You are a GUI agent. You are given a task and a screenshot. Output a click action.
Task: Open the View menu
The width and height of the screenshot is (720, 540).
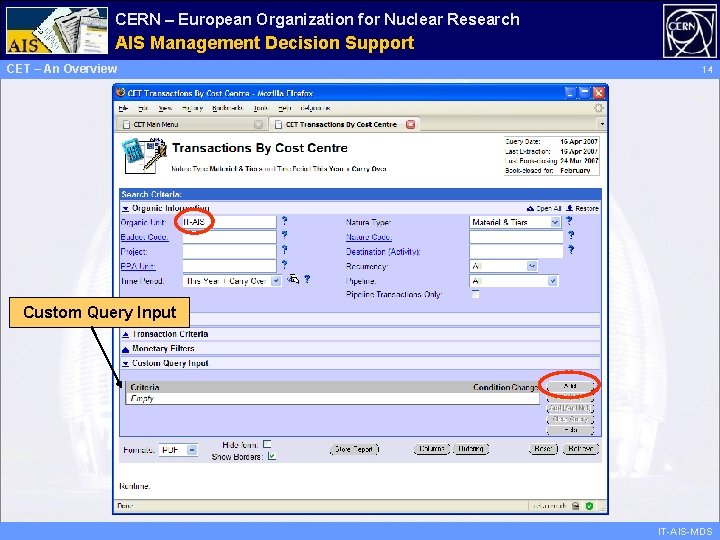pyautogui.click(x=165, y=108)
